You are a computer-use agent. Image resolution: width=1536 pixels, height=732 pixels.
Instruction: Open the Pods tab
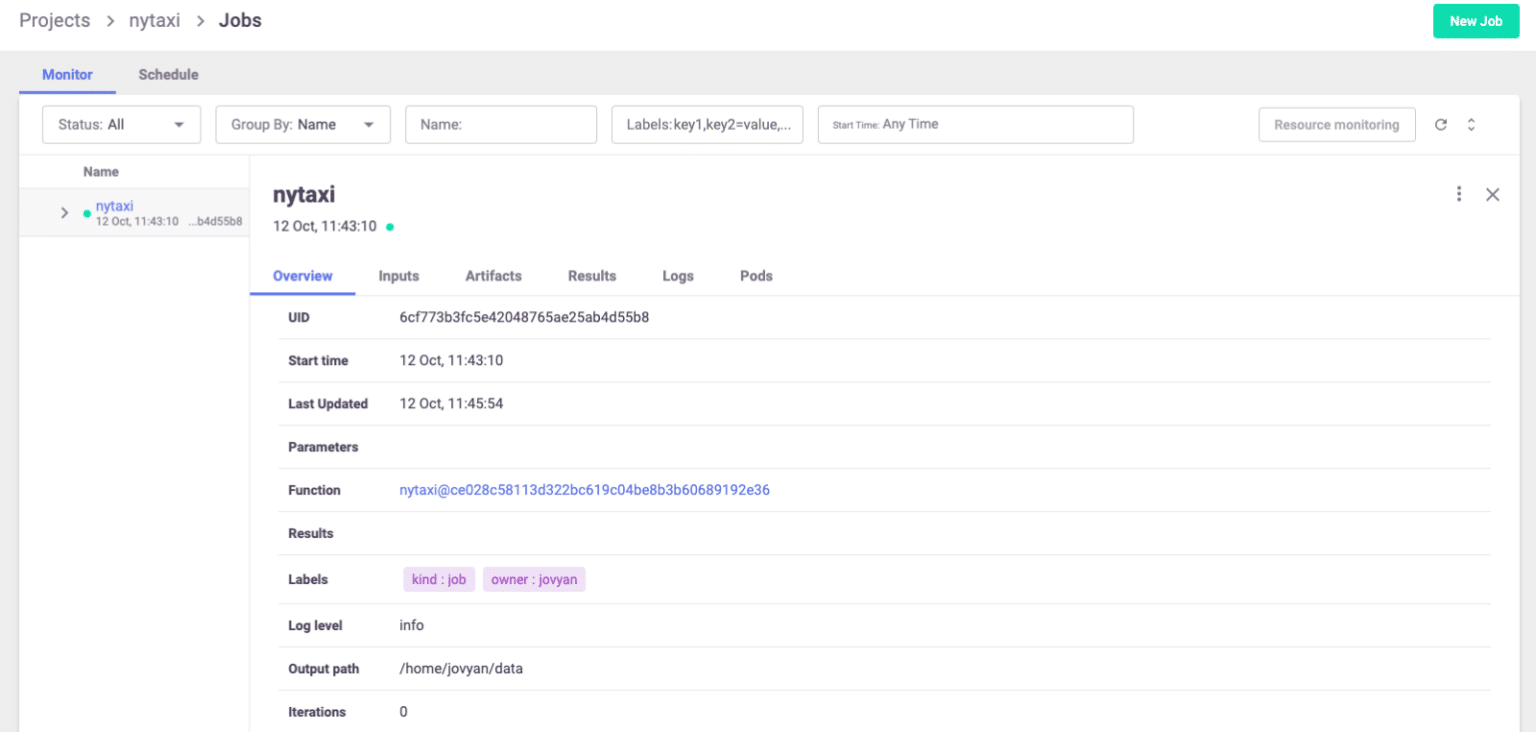[x=756, y=276]
